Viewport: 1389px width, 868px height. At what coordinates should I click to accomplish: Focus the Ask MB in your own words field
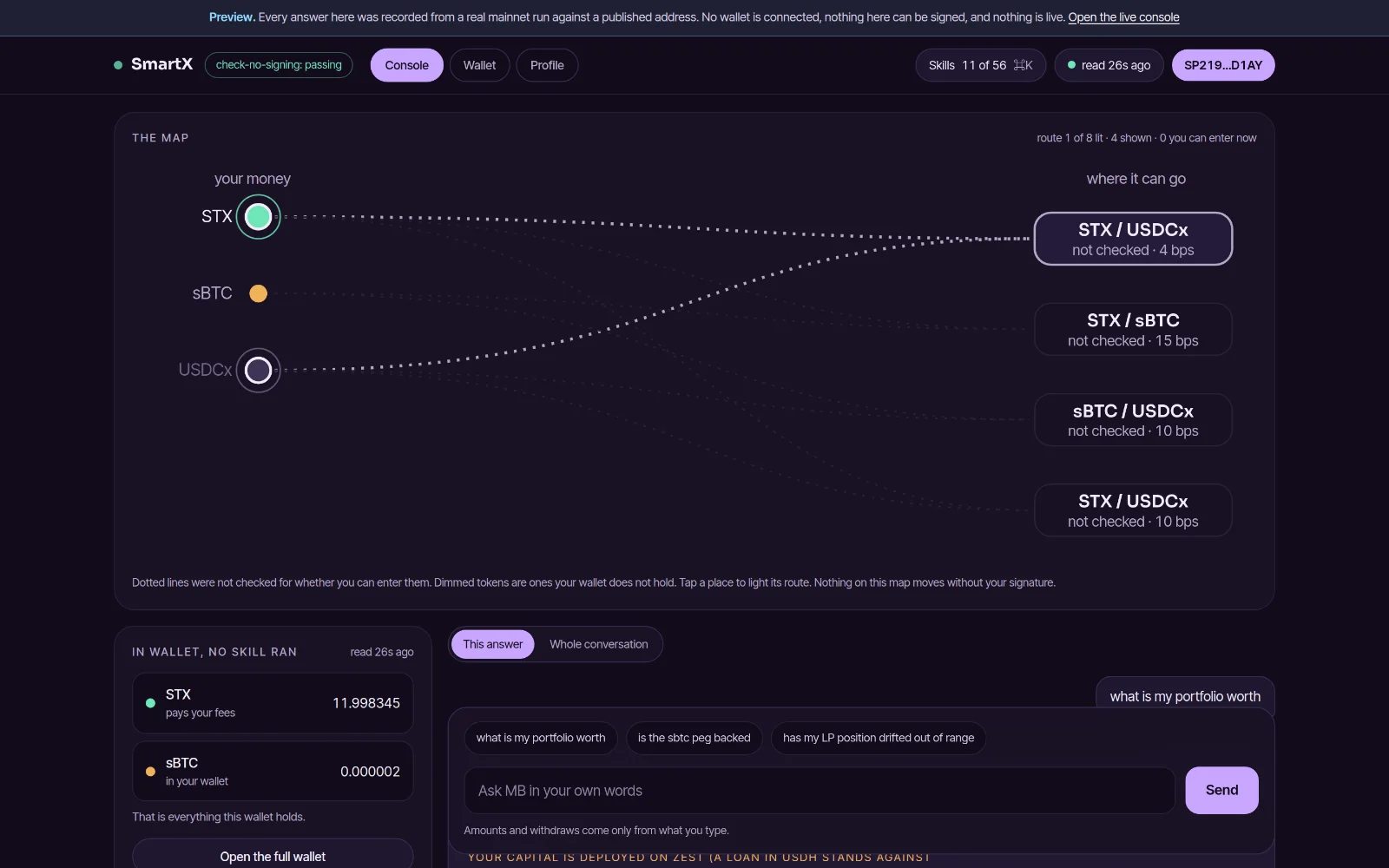pyautogui.click(x=820, y=791)
